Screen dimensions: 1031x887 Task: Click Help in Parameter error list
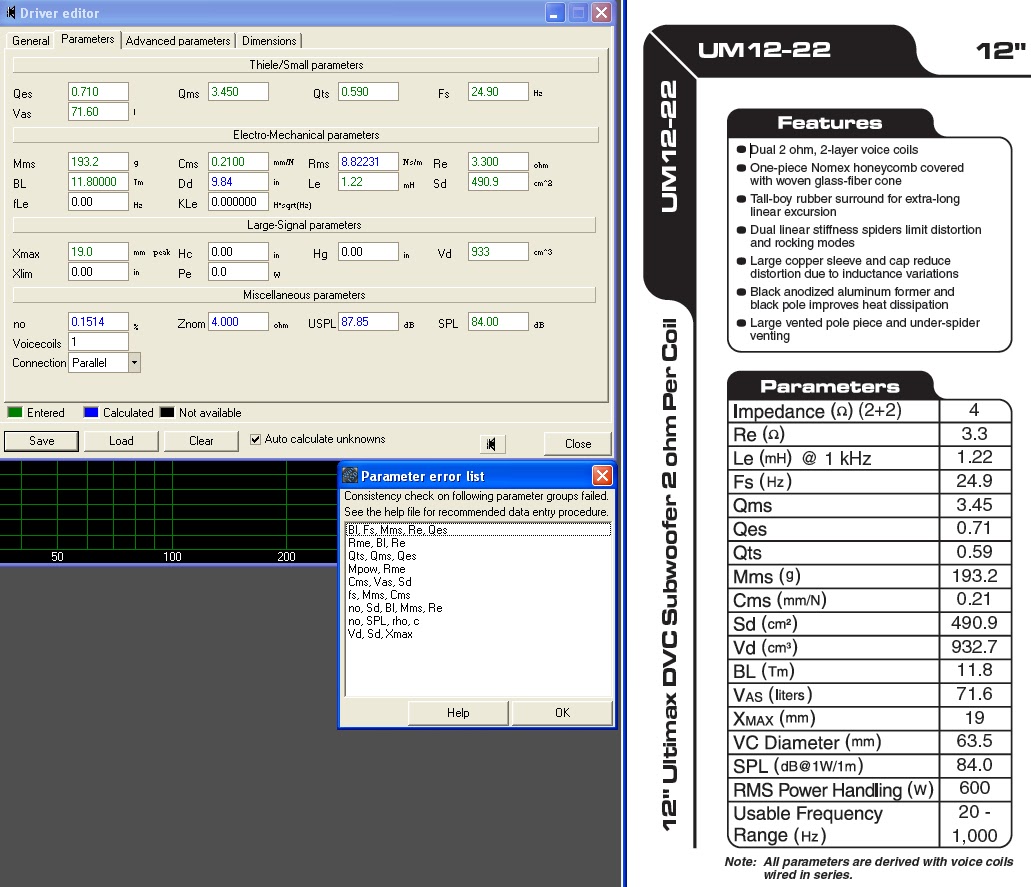coord(458,713)
